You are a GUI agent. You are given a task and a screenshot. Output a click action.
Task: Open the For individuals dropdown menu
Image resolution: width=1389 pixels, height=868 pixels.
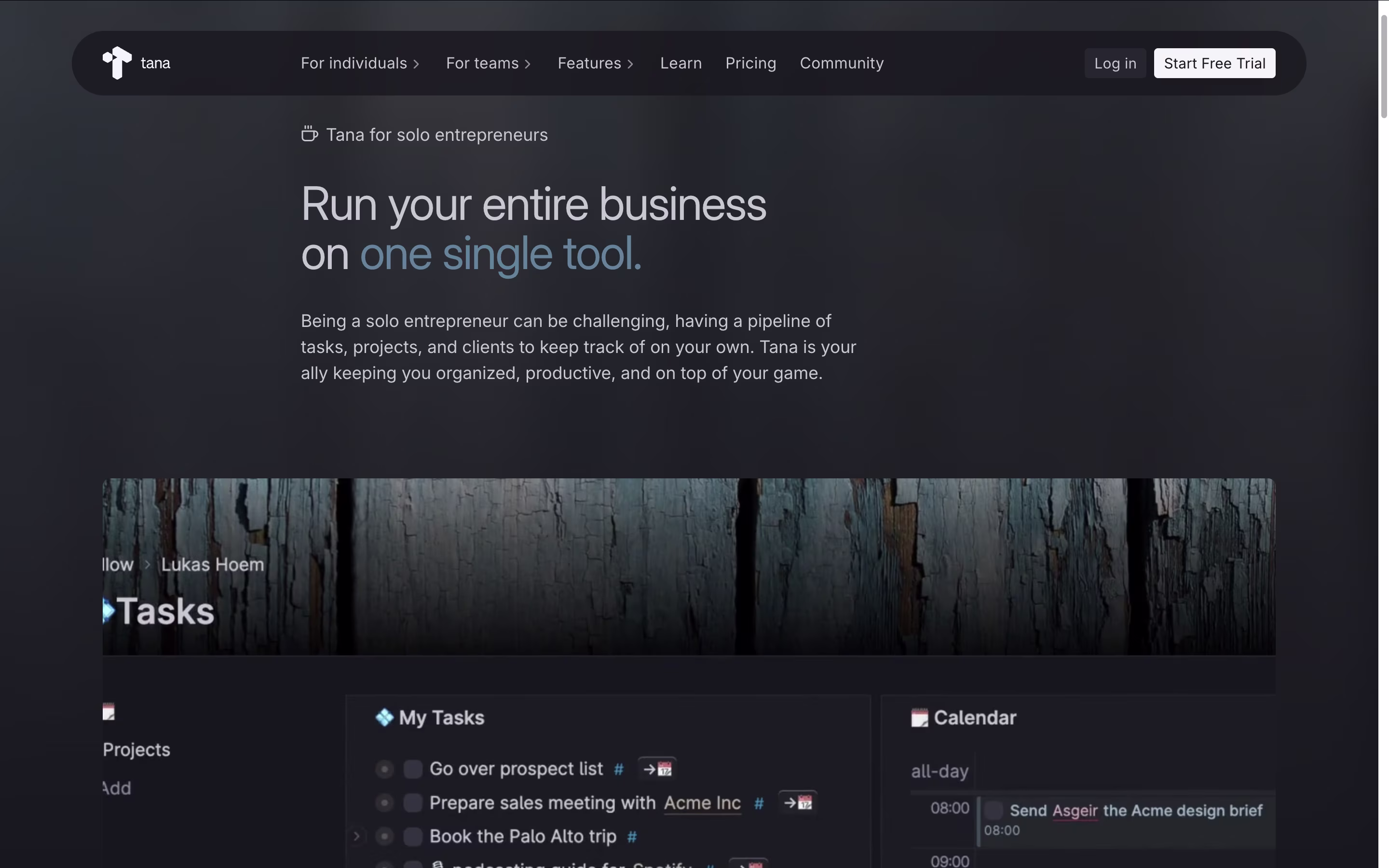coord(360,63)
